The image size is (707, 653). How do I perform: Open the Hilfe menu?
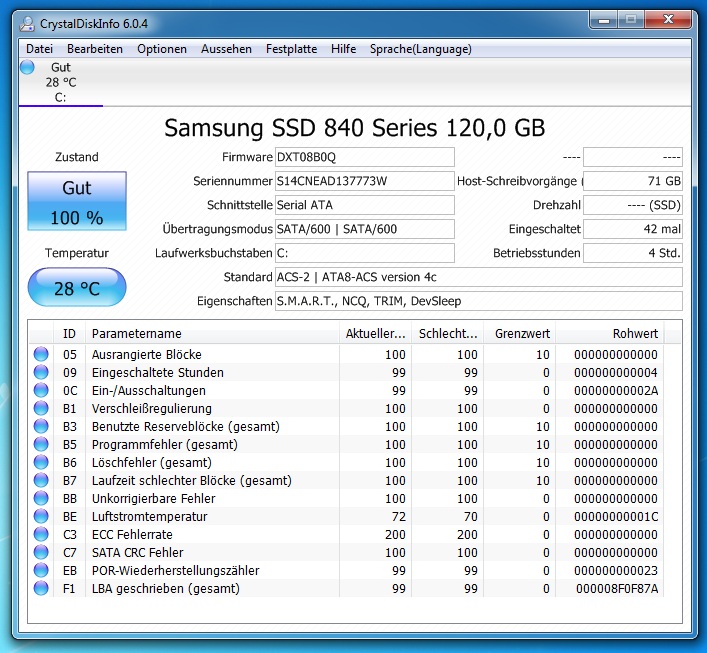pos(344,49)
